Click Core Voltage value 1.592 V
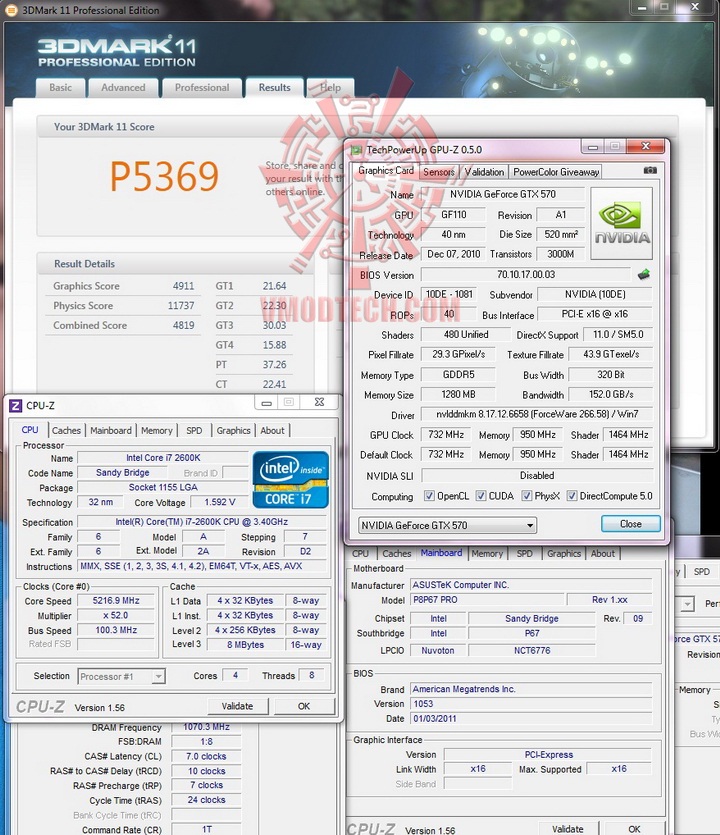This screenshot has width=720, height=835. (x=219, y=502)
